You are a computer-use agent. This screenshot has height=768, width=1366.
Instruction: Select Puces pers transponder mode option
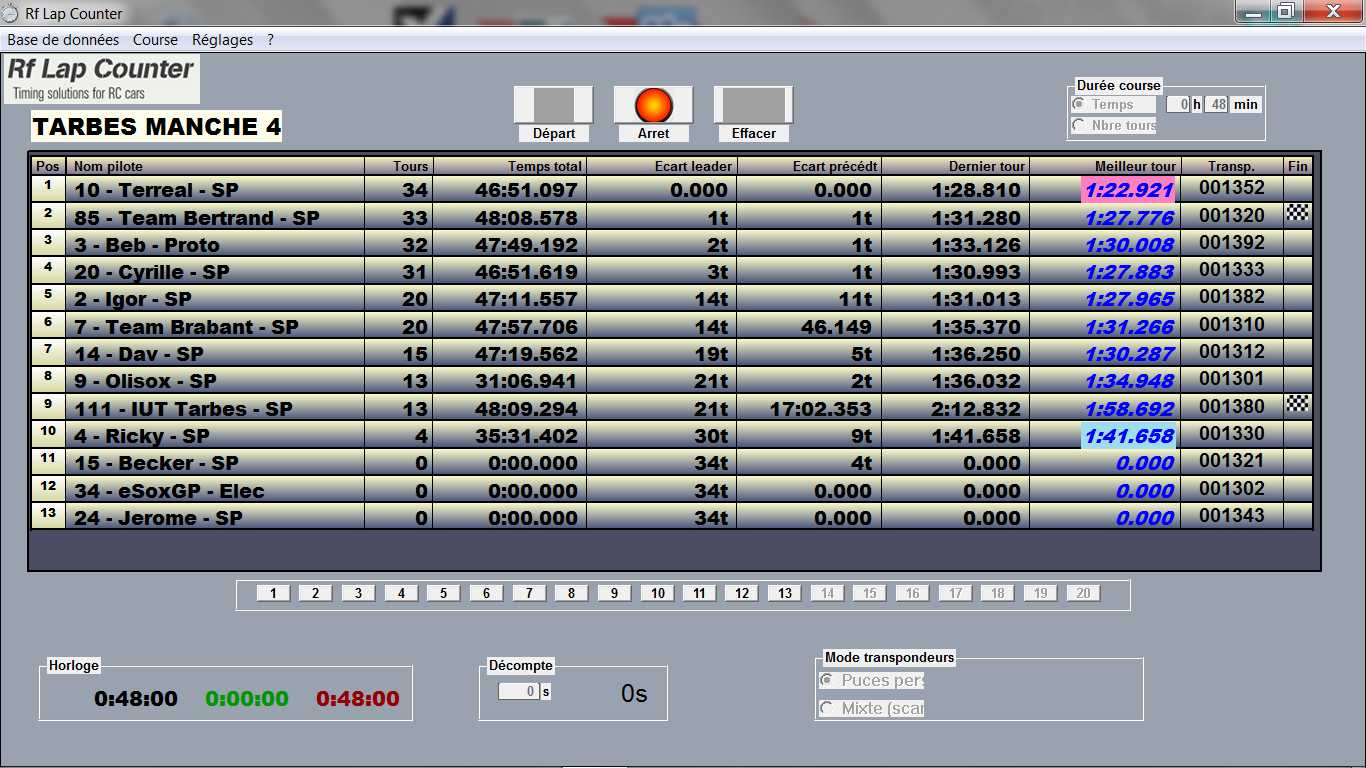click(827, 680)
